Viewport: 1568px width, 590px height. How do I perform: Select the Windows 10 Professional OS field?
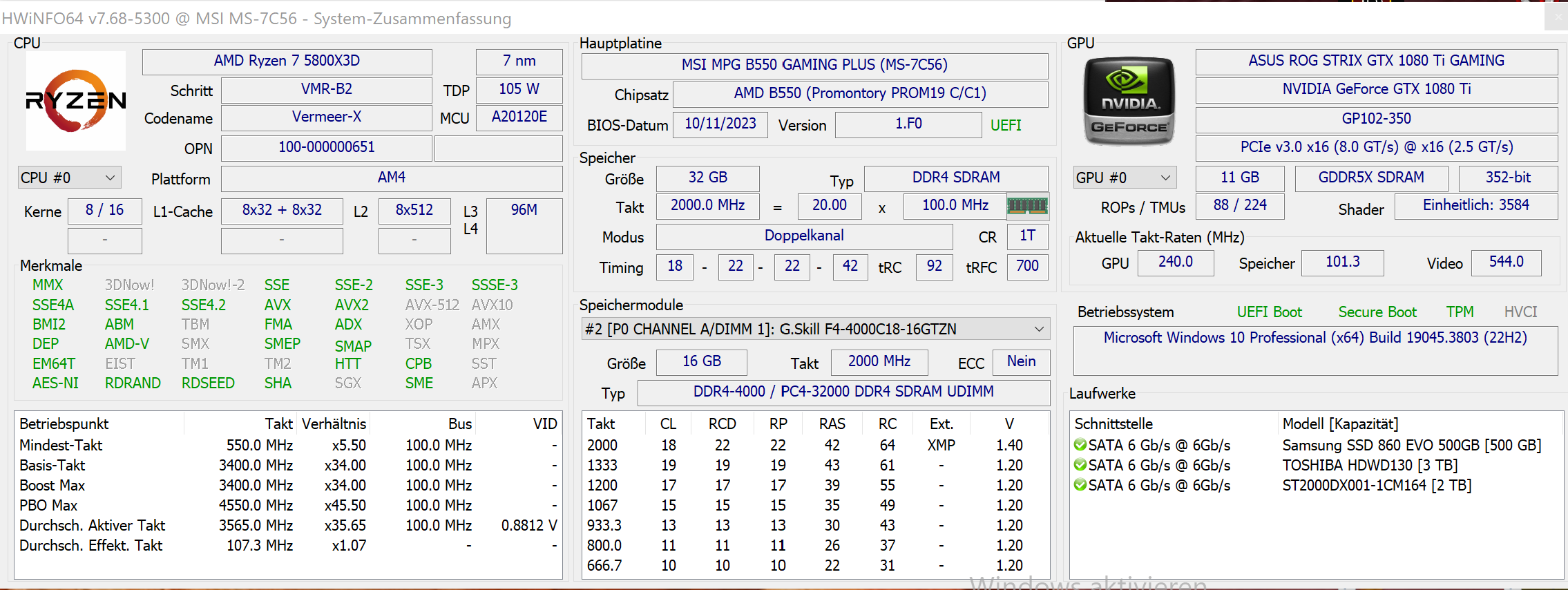click(x=1315, y=350)
